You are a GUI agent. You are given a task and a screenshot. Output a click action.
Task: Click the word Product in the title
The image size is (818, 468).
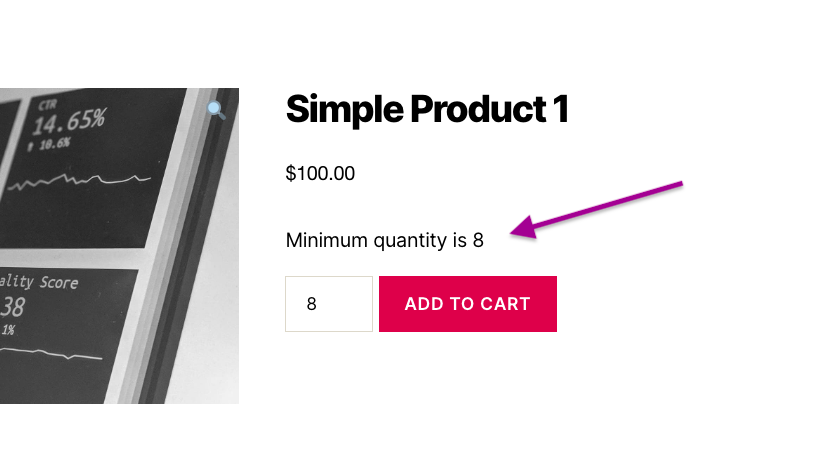(x=470, y=109)
